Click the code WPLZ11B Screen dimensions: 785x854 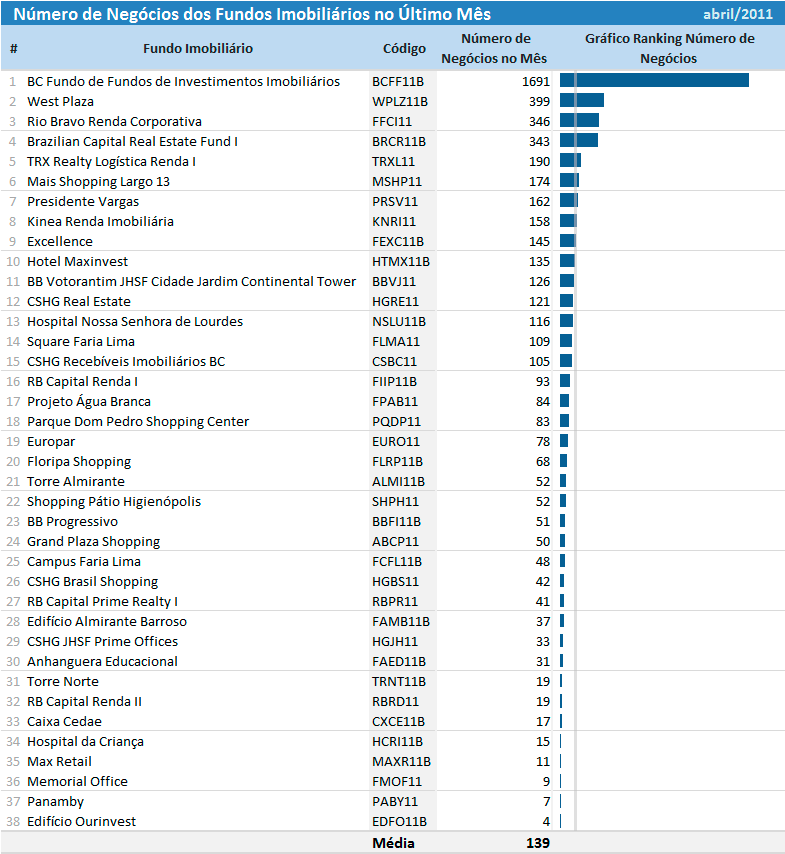coord(400,102)
